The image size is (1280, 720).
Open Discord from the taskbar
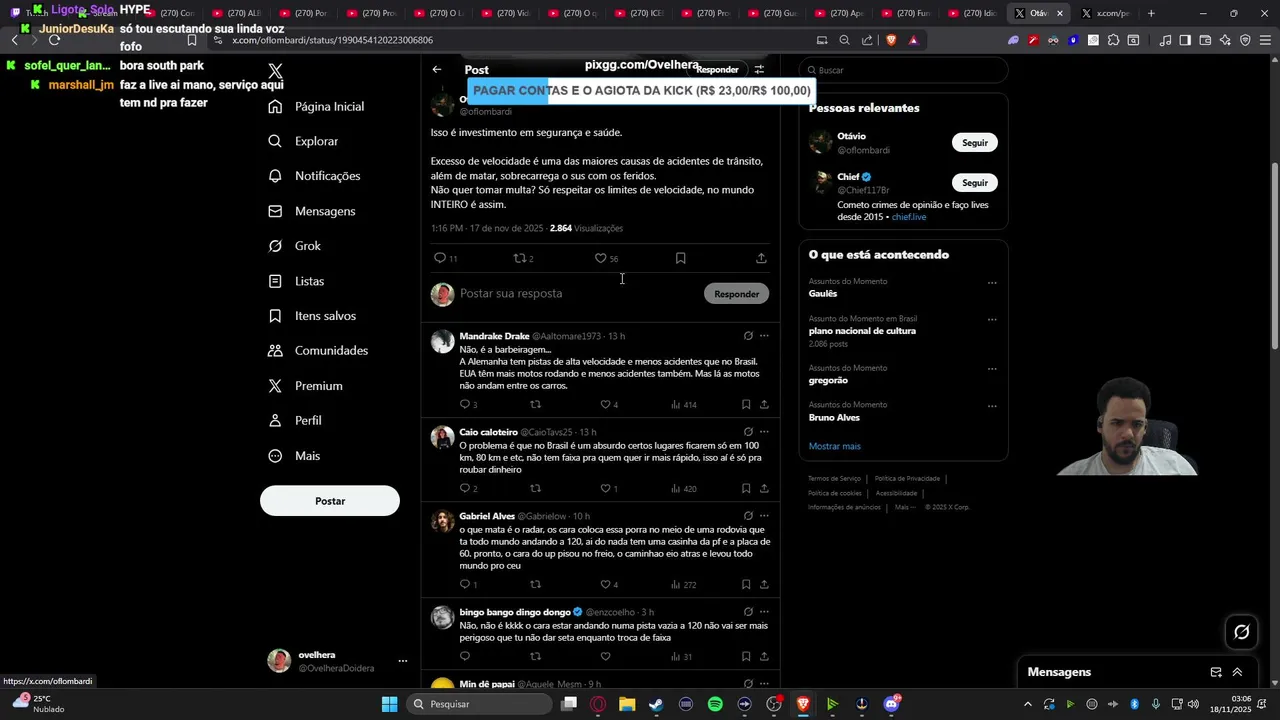click(x=891, y=704)
